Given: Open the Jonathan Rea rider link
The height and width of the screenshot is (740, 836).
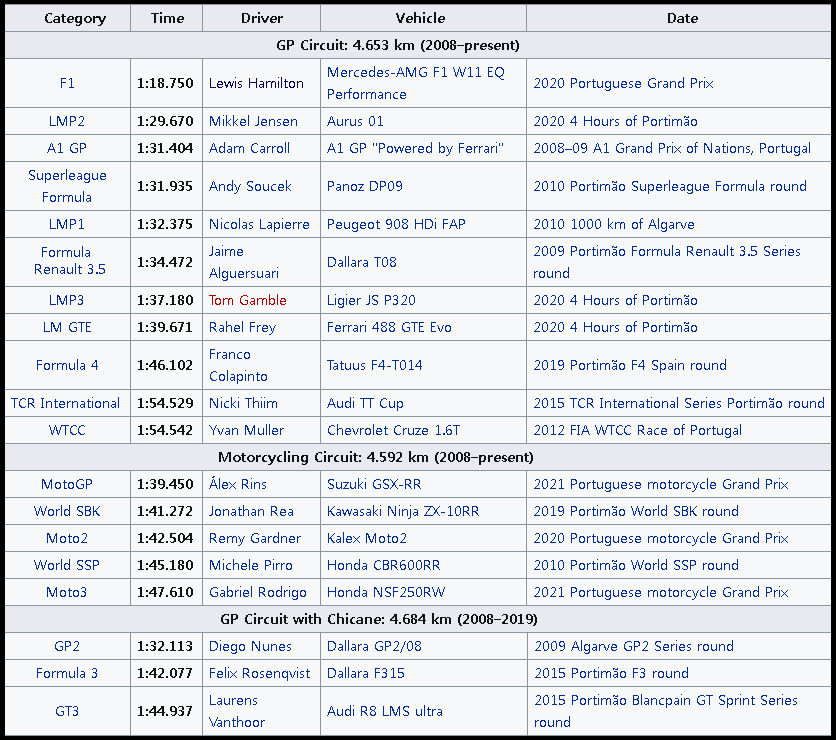Looking at the screenshot, I should click(251, 511).
